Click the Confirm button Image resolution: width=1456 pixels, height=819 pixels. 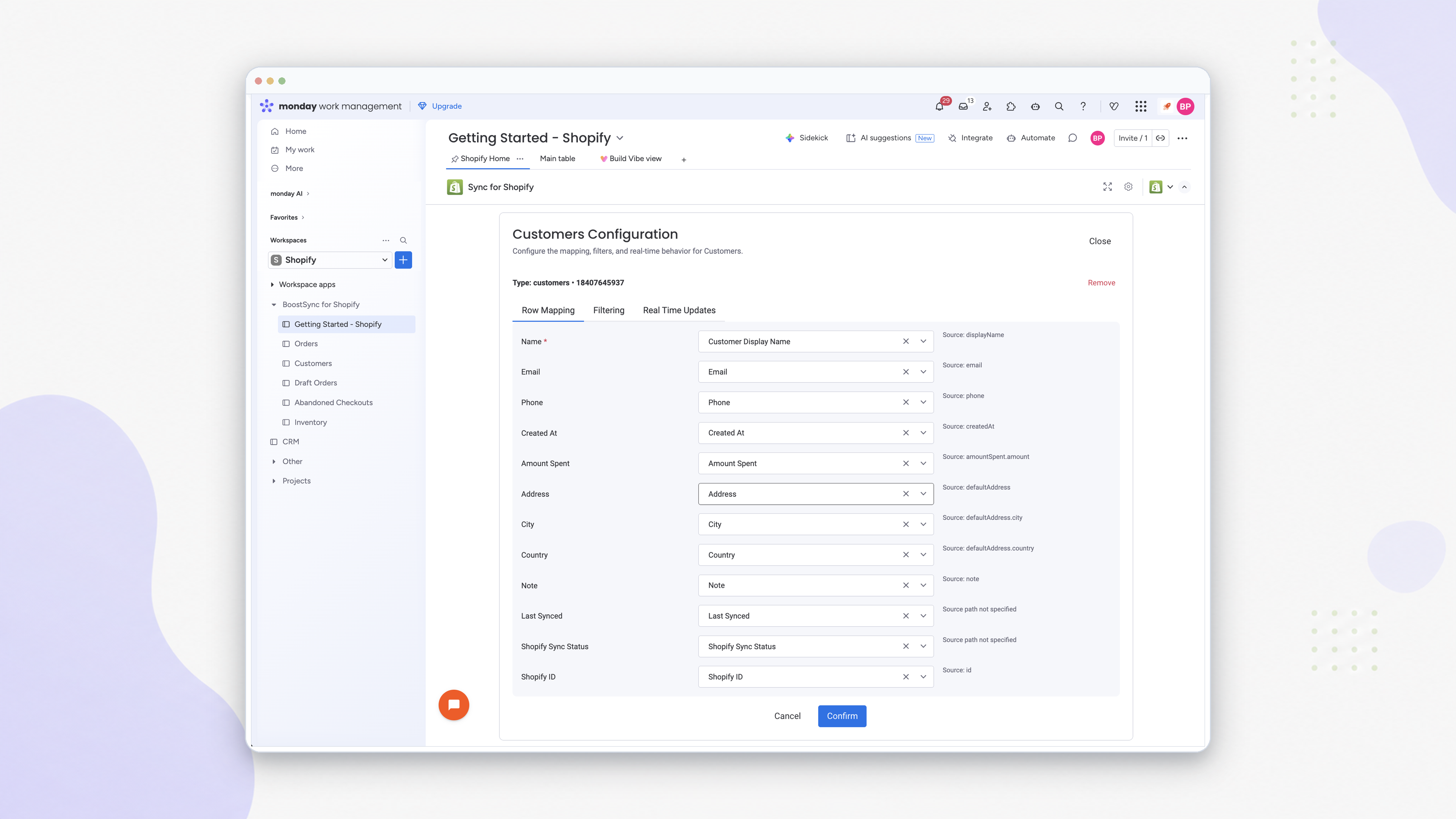point(842,716)
